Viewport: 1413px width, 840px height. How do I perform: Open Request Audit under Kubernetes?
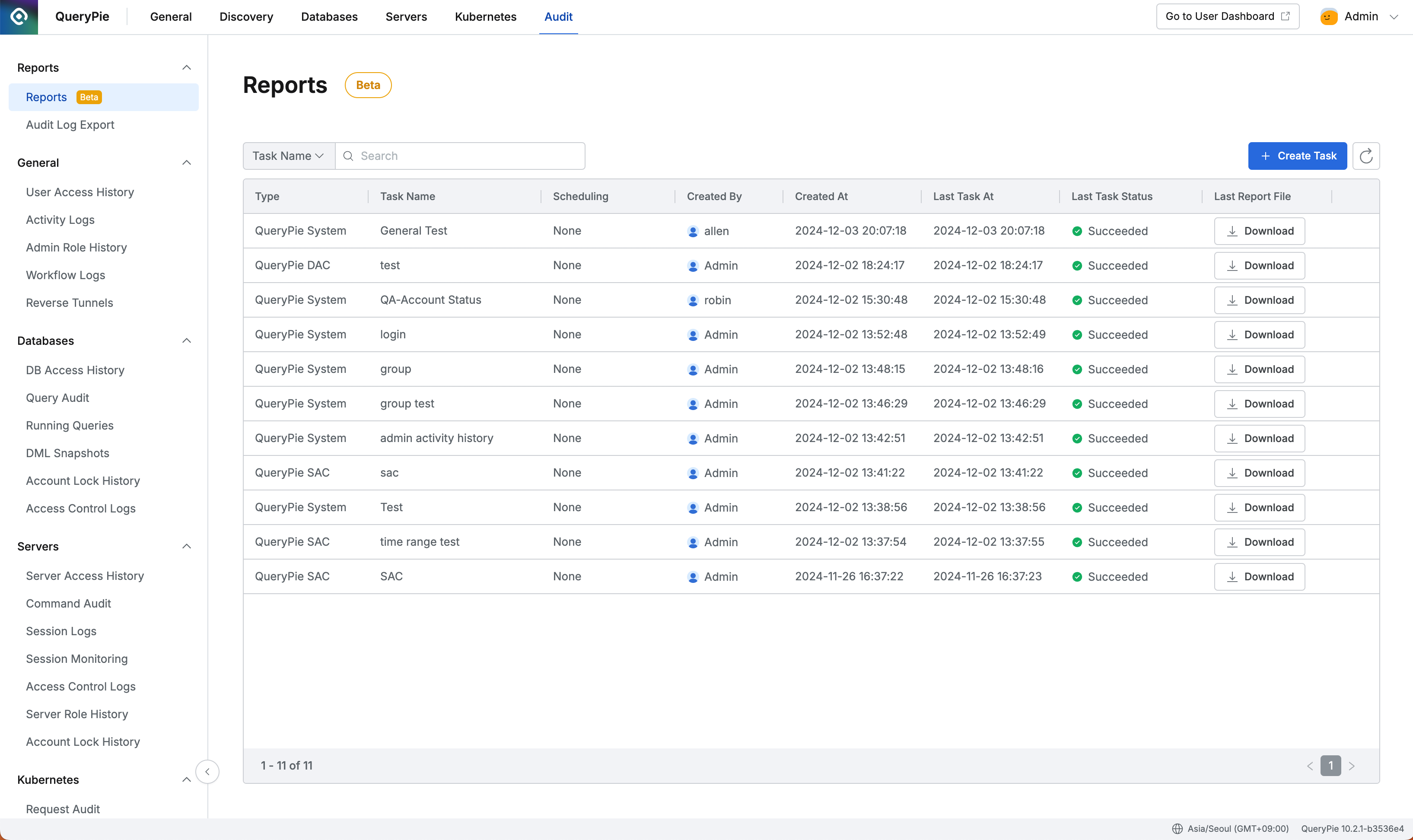pyautogui.click(x=63, y=809)
